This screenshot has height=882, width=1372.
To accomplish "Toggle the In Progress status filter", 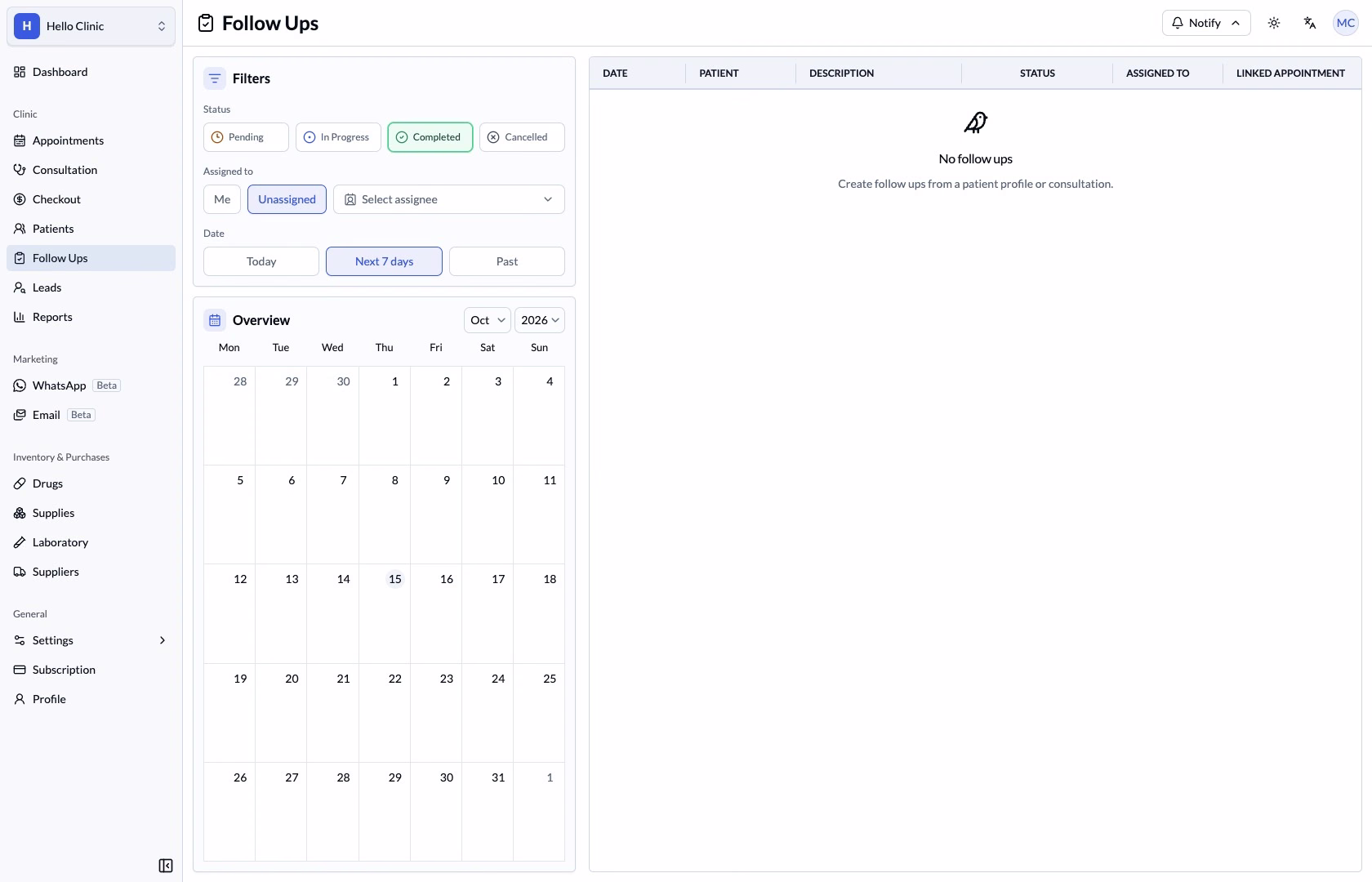I will pos(338,137).
